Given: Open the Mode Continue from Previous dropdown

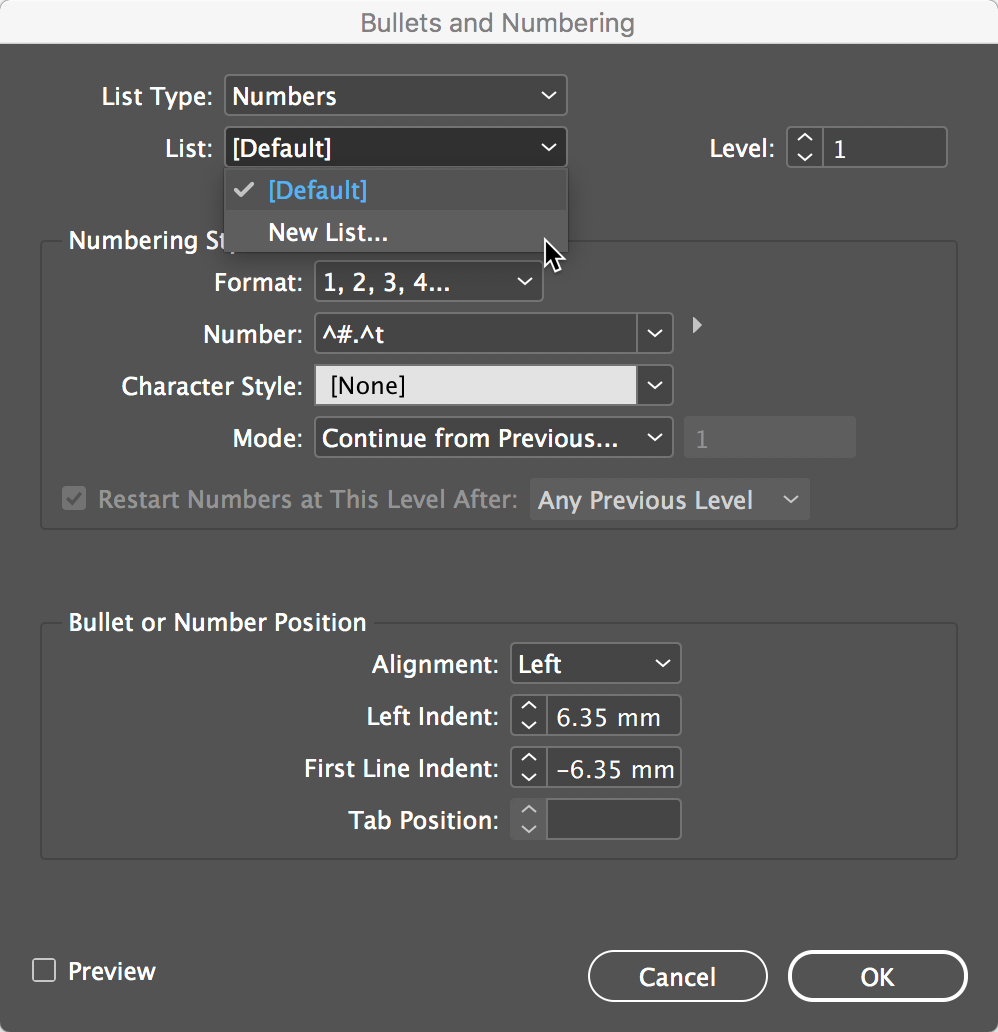Looking at the screenshot, I should 494,437.
